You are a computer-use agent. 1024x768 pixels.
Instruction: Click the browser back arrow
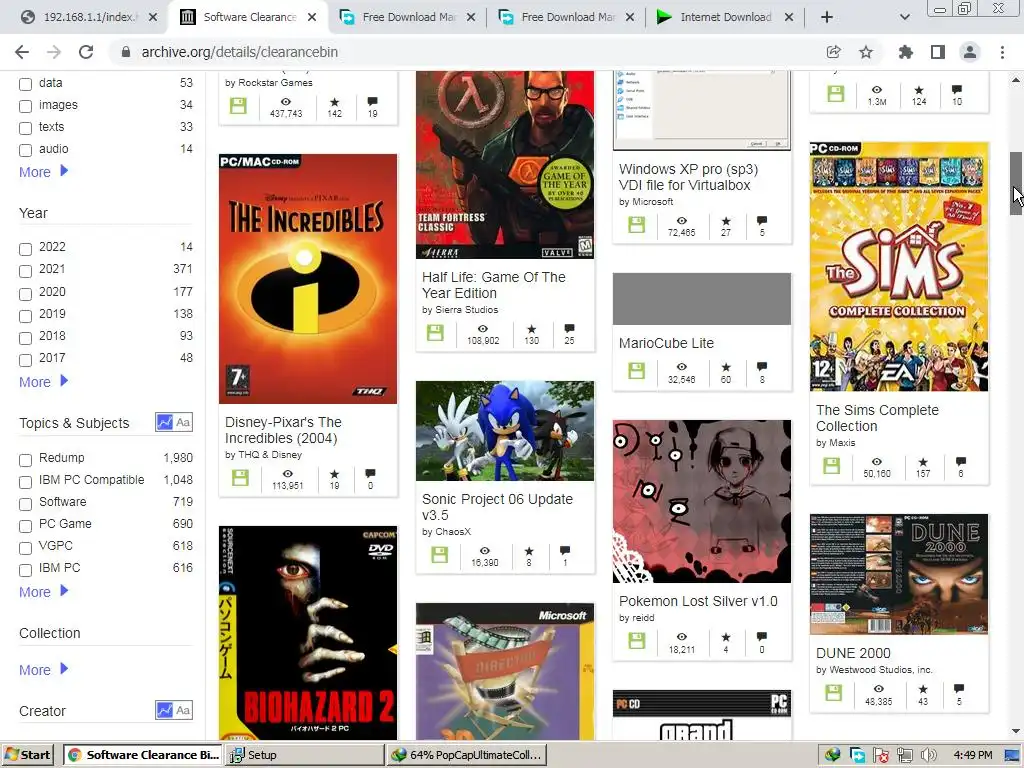tap(22, 52)
